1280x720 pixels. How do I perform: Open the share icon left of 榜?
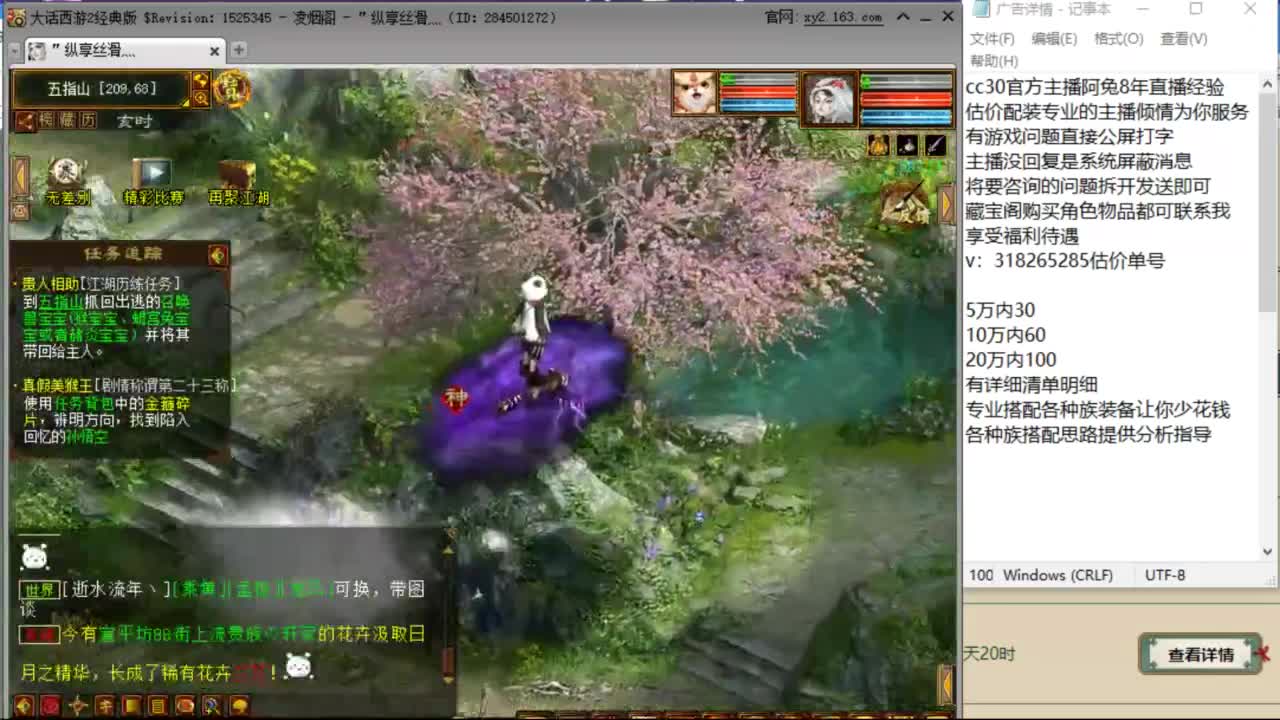pyautogui.click(x=24, y=121)
